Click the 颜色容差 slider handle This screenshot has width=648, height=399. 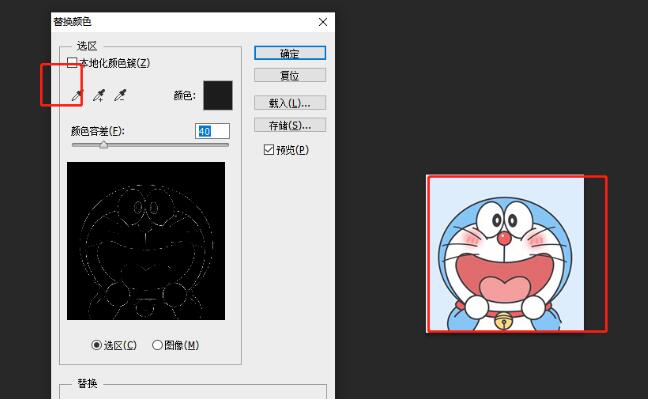(x=104, y=145)
